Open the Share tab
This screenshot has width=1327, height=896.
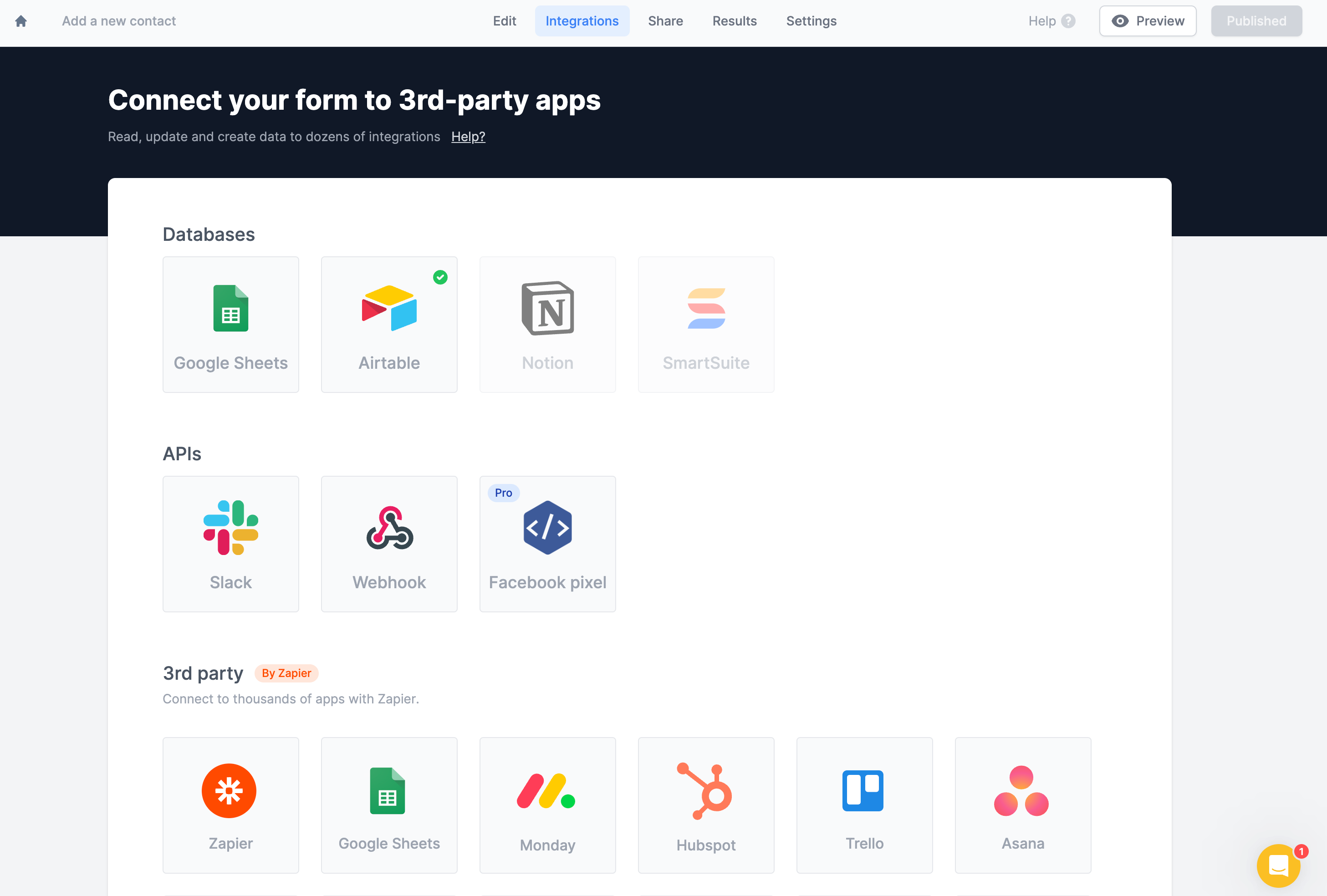click(x=665, y=21)
